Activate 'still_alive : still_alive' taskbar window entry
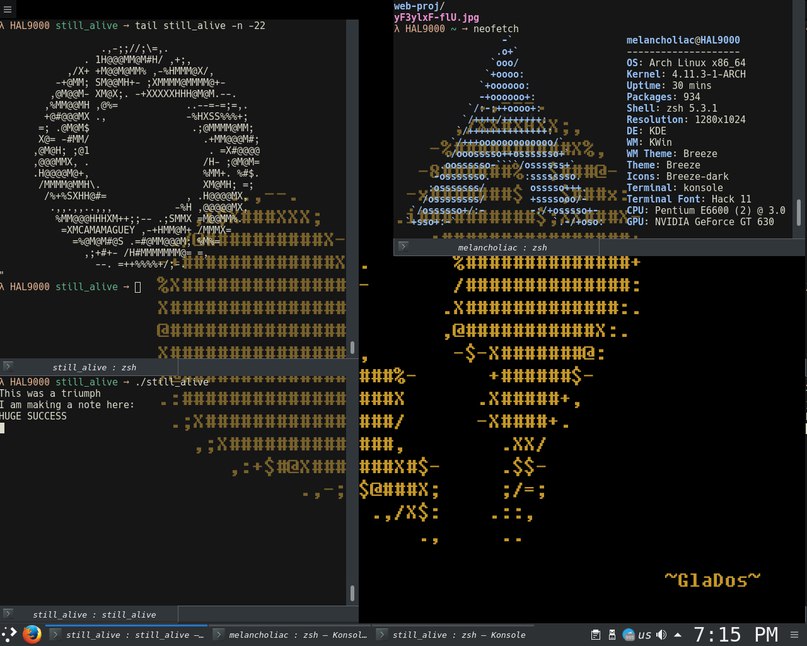The height and width of the screenshot is (646, 807). tap(127, 635)
